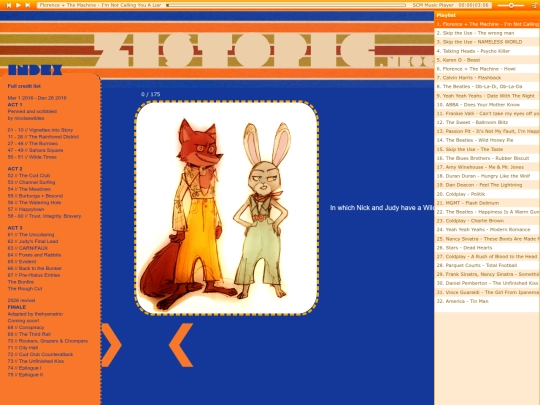The width and height of the screenshot is (540, 405).
Task: Click the next comic page orange arrow
Action: [x=111, y=345]
